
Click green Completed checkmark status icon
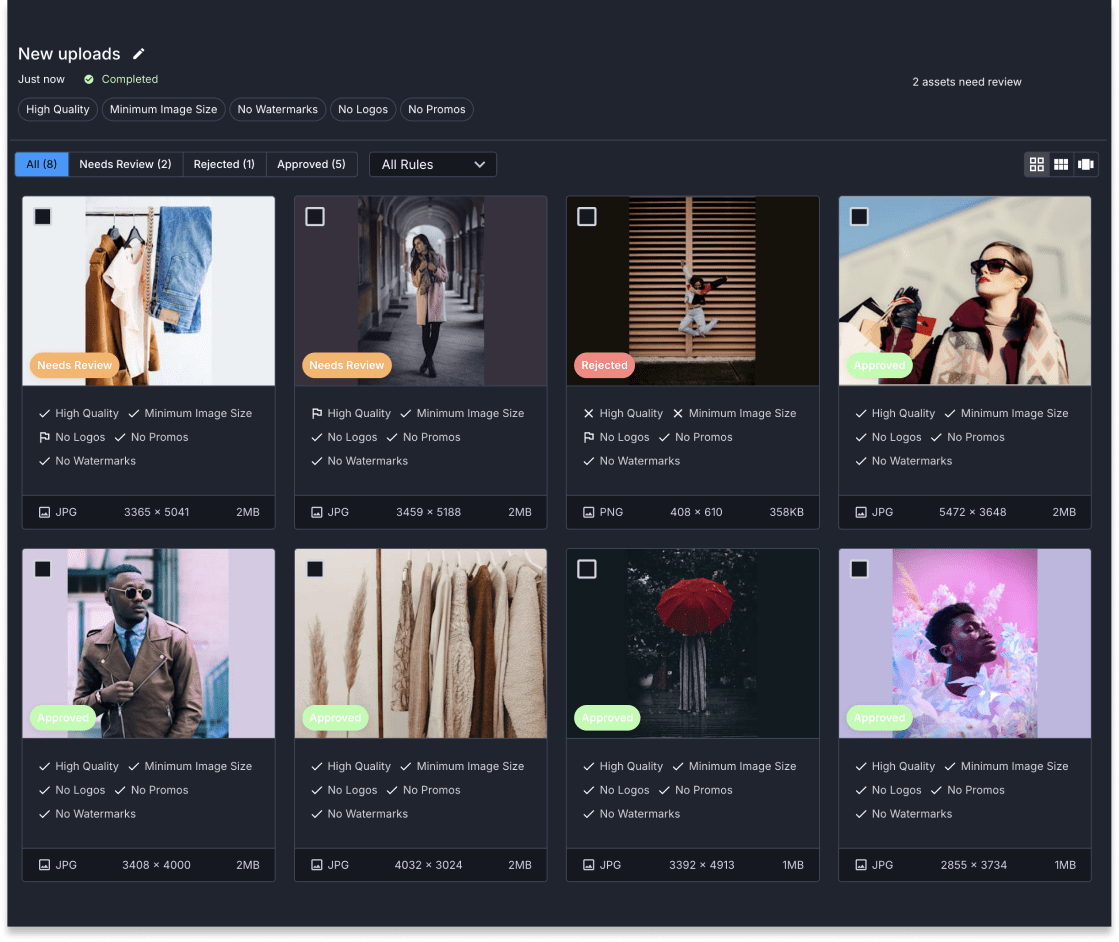coord(89,79)
